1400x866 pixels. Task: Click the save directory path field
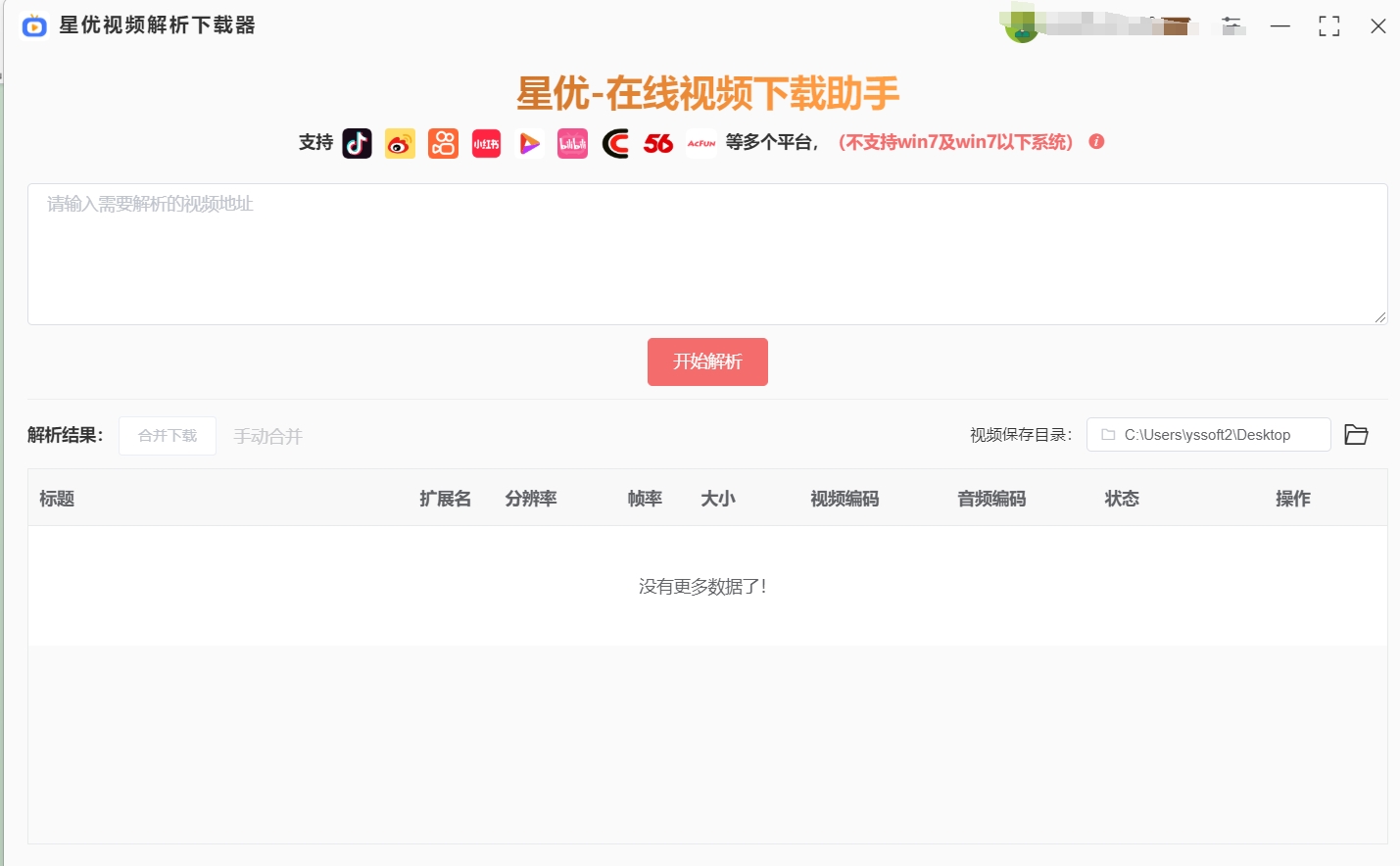point(1208,434)
